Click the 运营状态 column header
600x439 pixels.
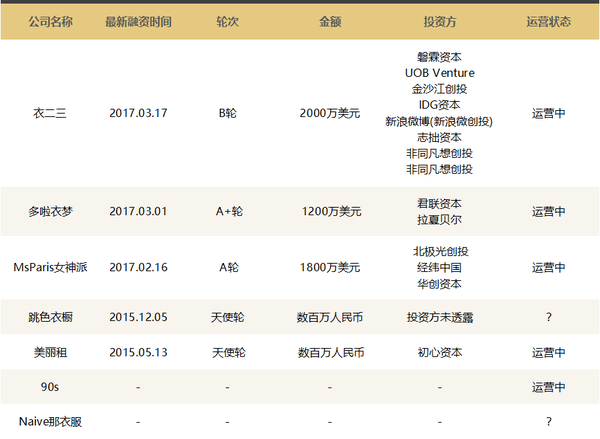(548, 22)
